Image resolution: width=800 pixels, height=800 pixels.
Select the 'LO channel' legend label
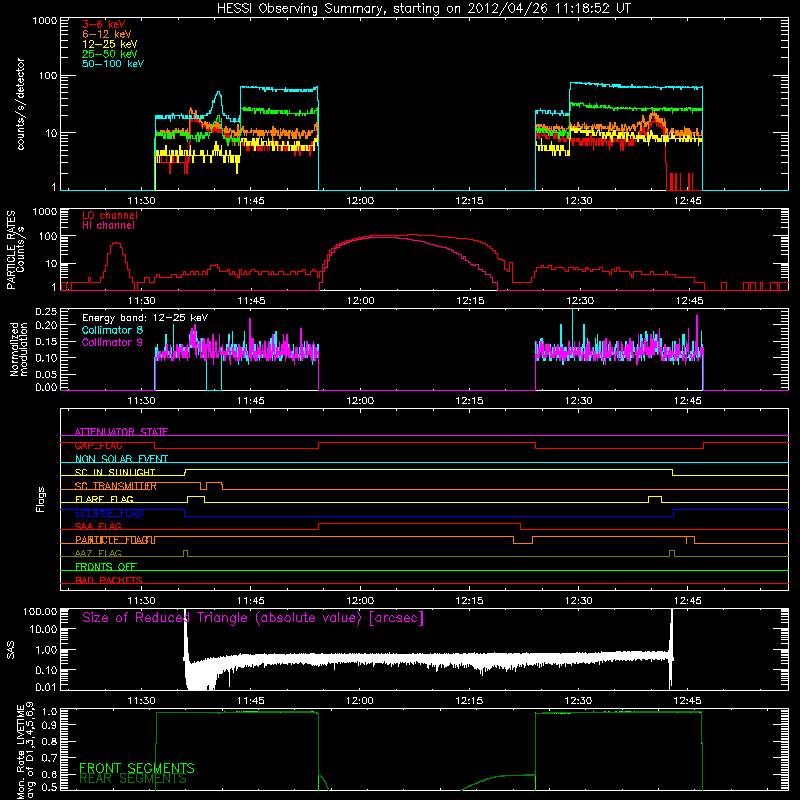coord(110,215)
